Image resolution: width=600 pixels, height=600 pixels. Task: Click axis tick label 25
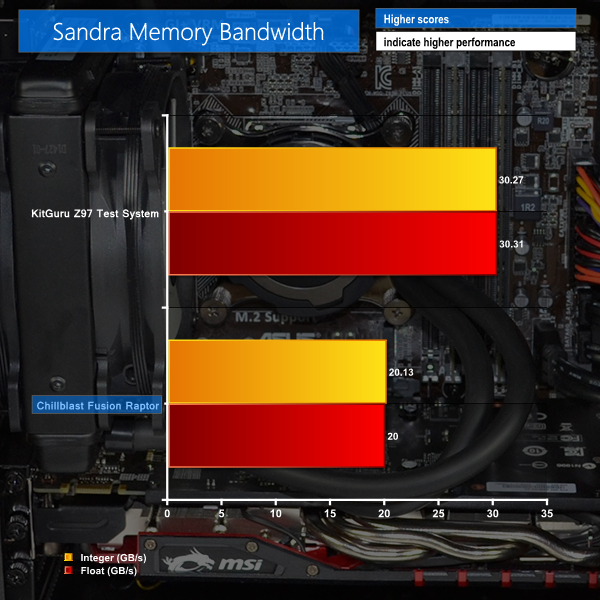[439, 514]
